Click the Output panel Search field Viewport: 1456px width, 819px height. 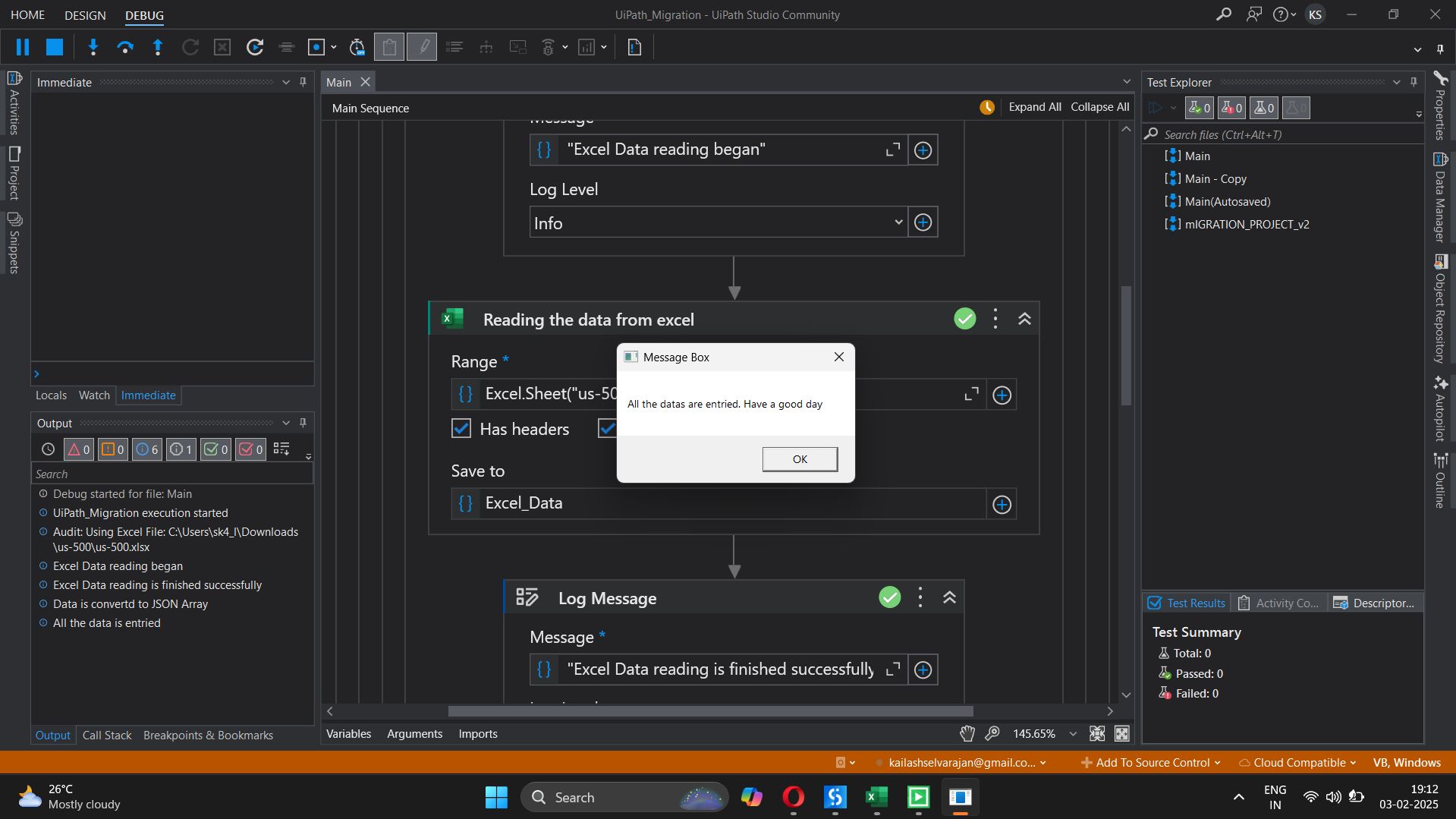(172, 474)
